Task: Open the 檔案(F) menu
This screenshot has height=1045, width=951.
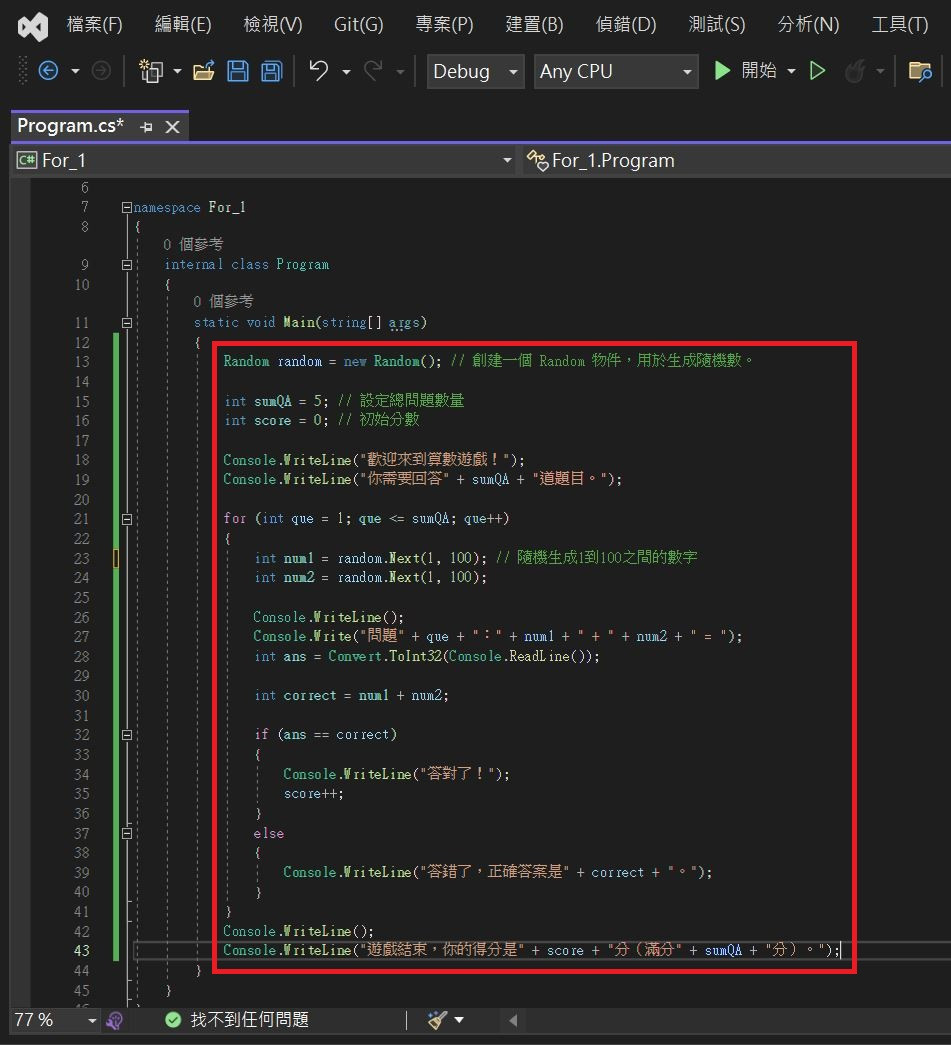Action: [95, 25]
